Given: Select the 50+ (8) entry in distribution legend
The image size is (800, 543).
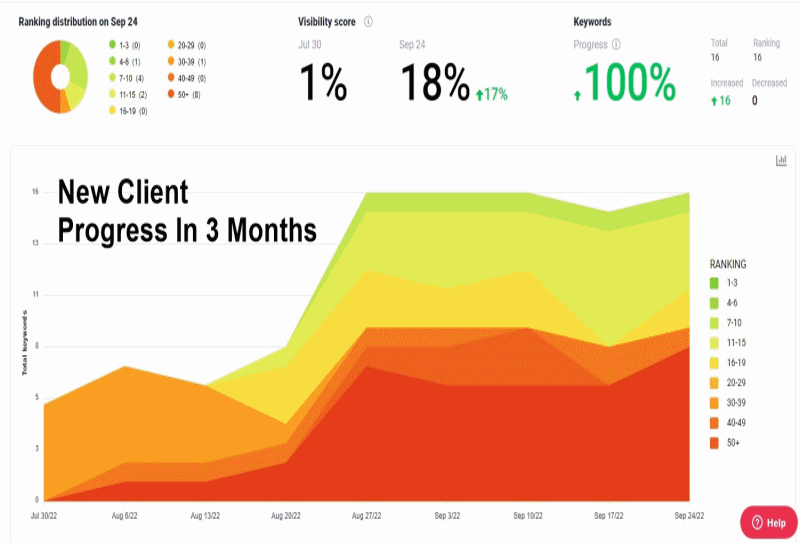Looking at the screenshot, I should [x=185, y=93].
